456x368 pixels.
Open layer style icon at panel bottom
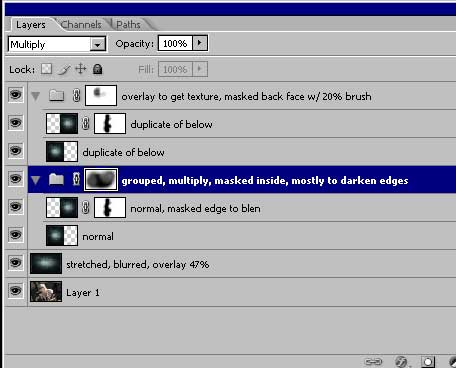(x=401, y=362)
